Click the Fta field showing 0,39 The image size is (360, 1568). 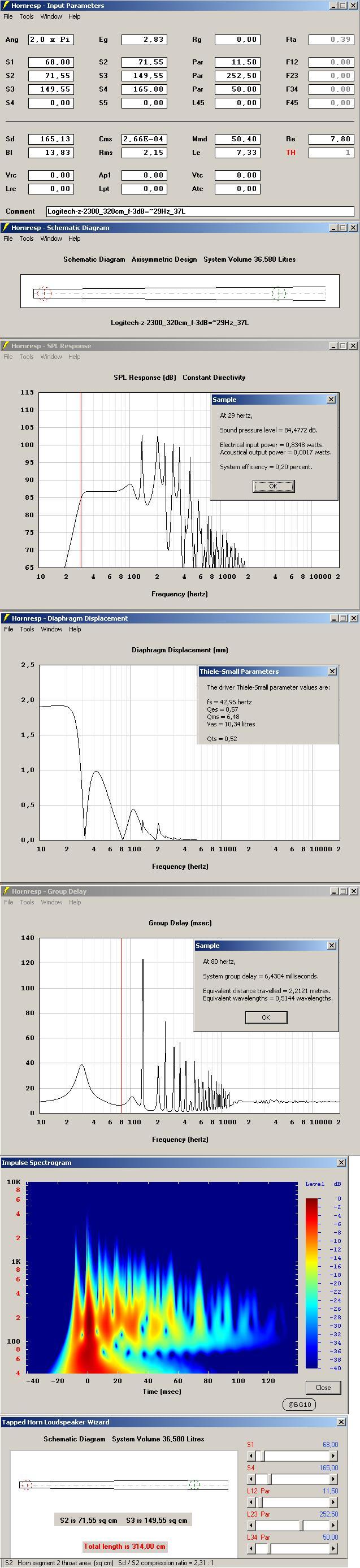coord(331,40)
